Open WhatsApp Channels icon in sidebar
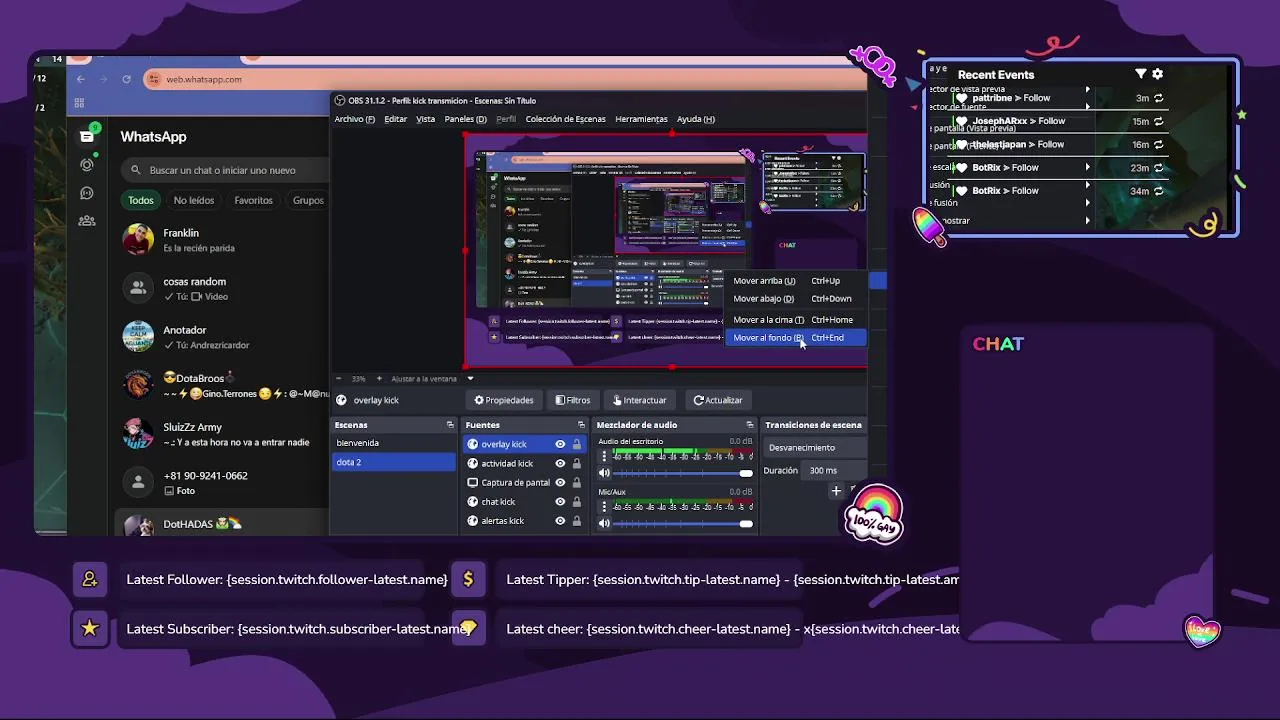This screenshot has height=720, width=1280. click(87, 193)
